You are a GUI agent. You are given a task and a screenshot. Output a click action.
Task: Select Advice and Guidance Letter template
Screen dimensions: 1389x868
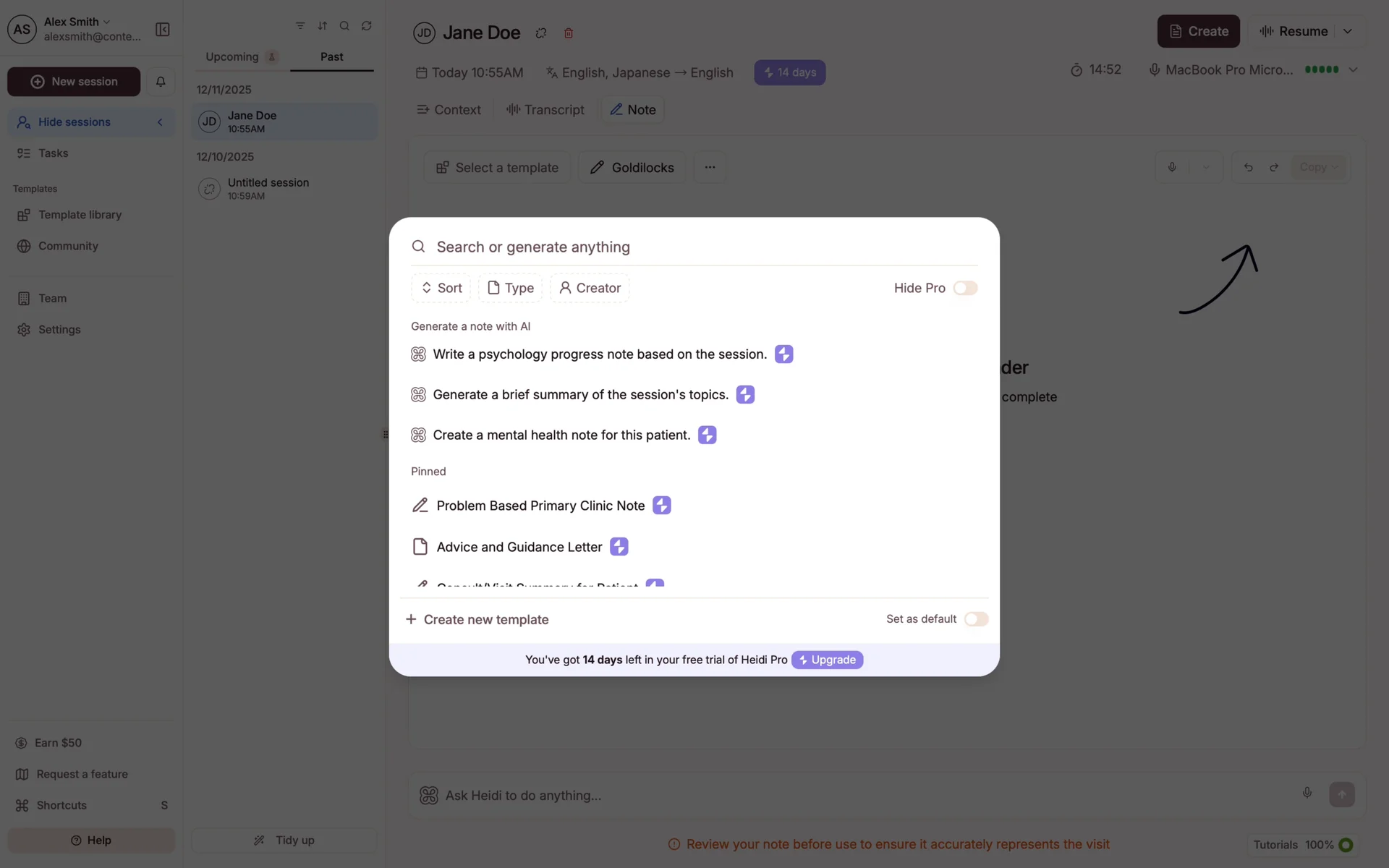click(519, 547)
